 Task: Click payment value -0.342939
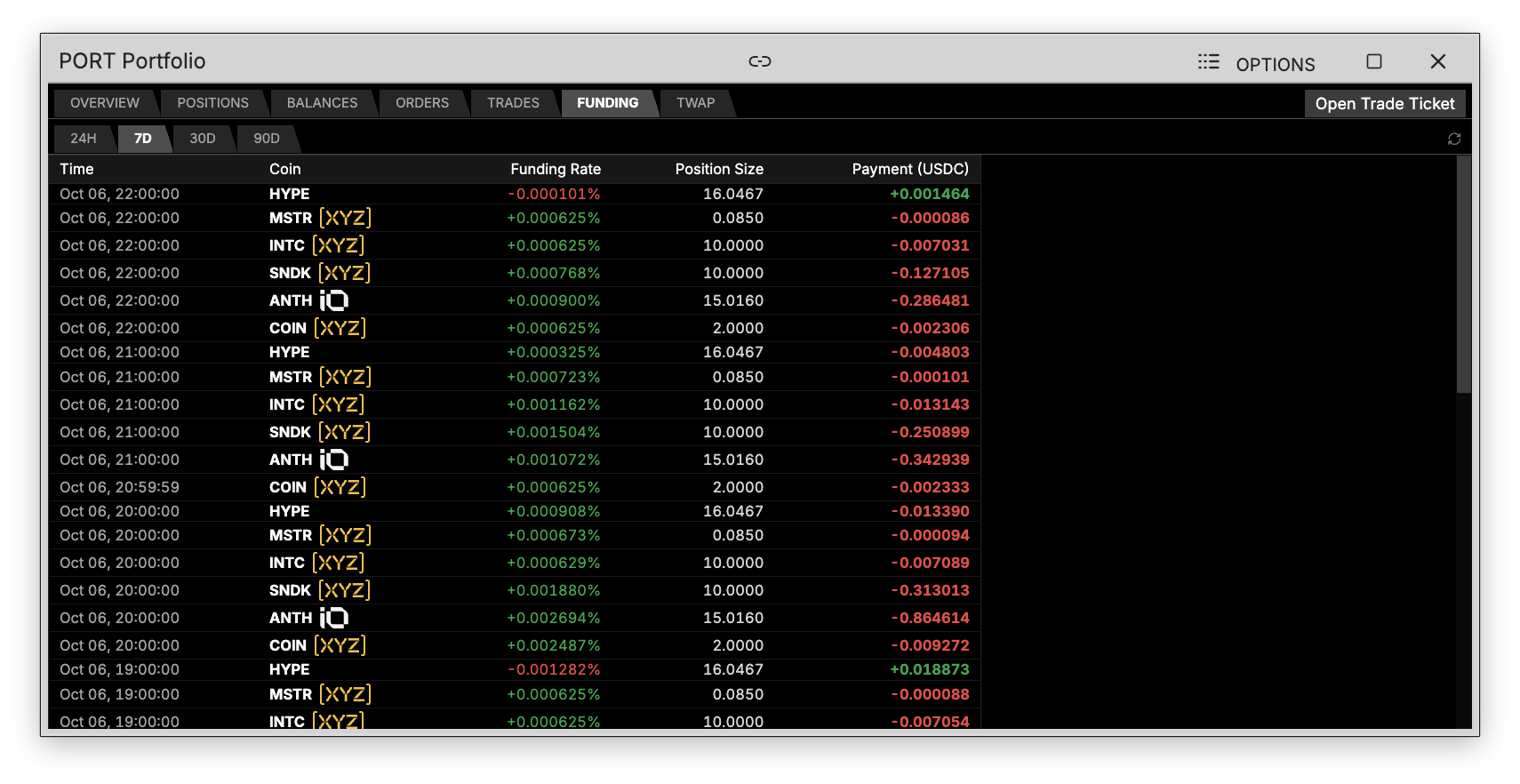[931, 460]
